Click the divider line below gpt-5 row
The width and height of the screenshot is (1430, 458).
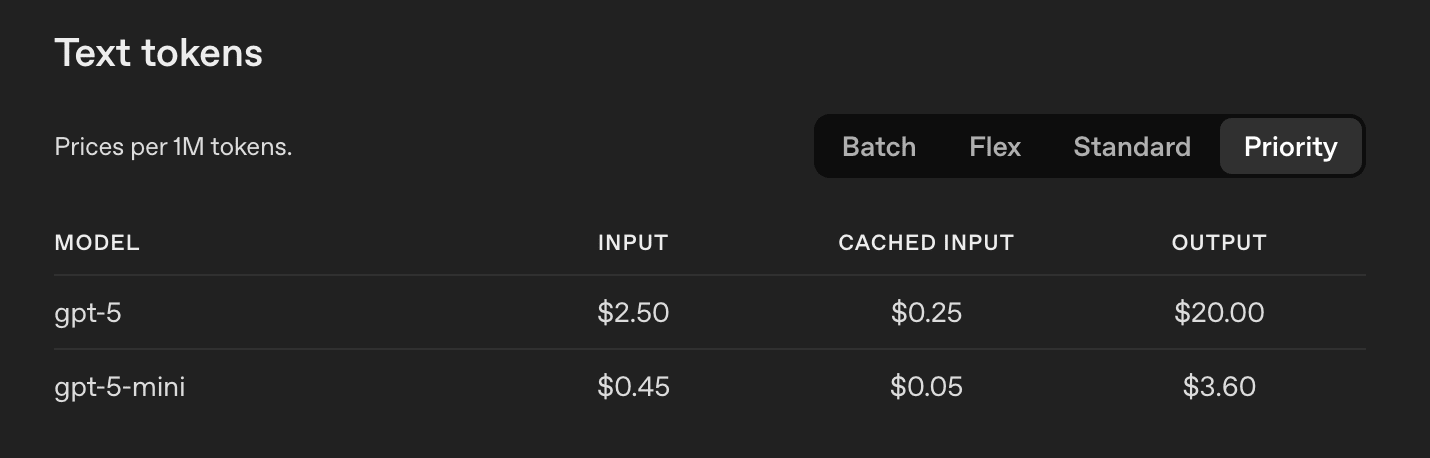709,349
